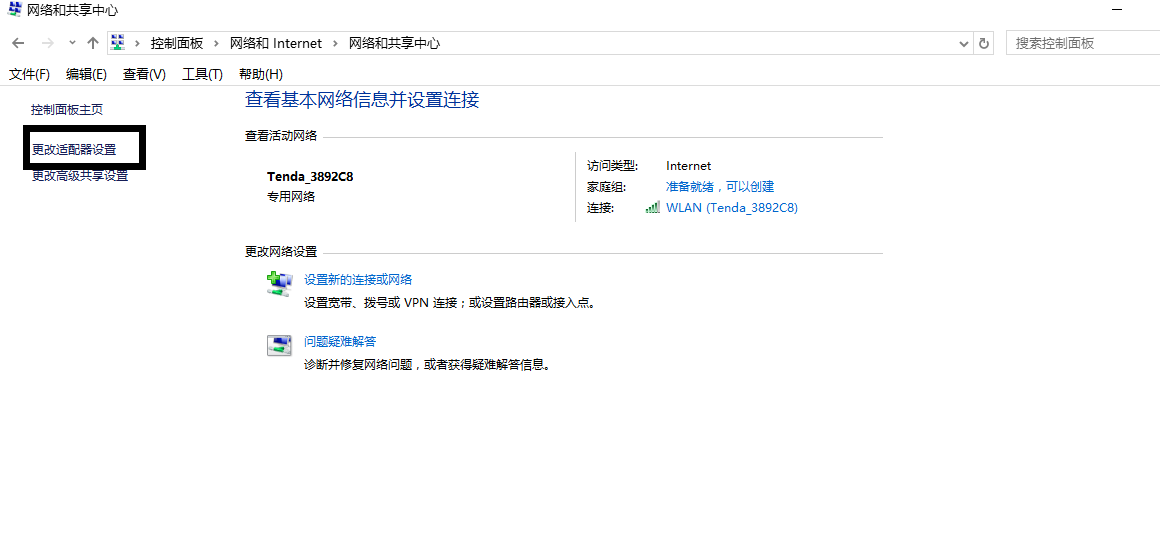
Task: Open the recent locations dropdown arrow
Action: tap(72, 43)
